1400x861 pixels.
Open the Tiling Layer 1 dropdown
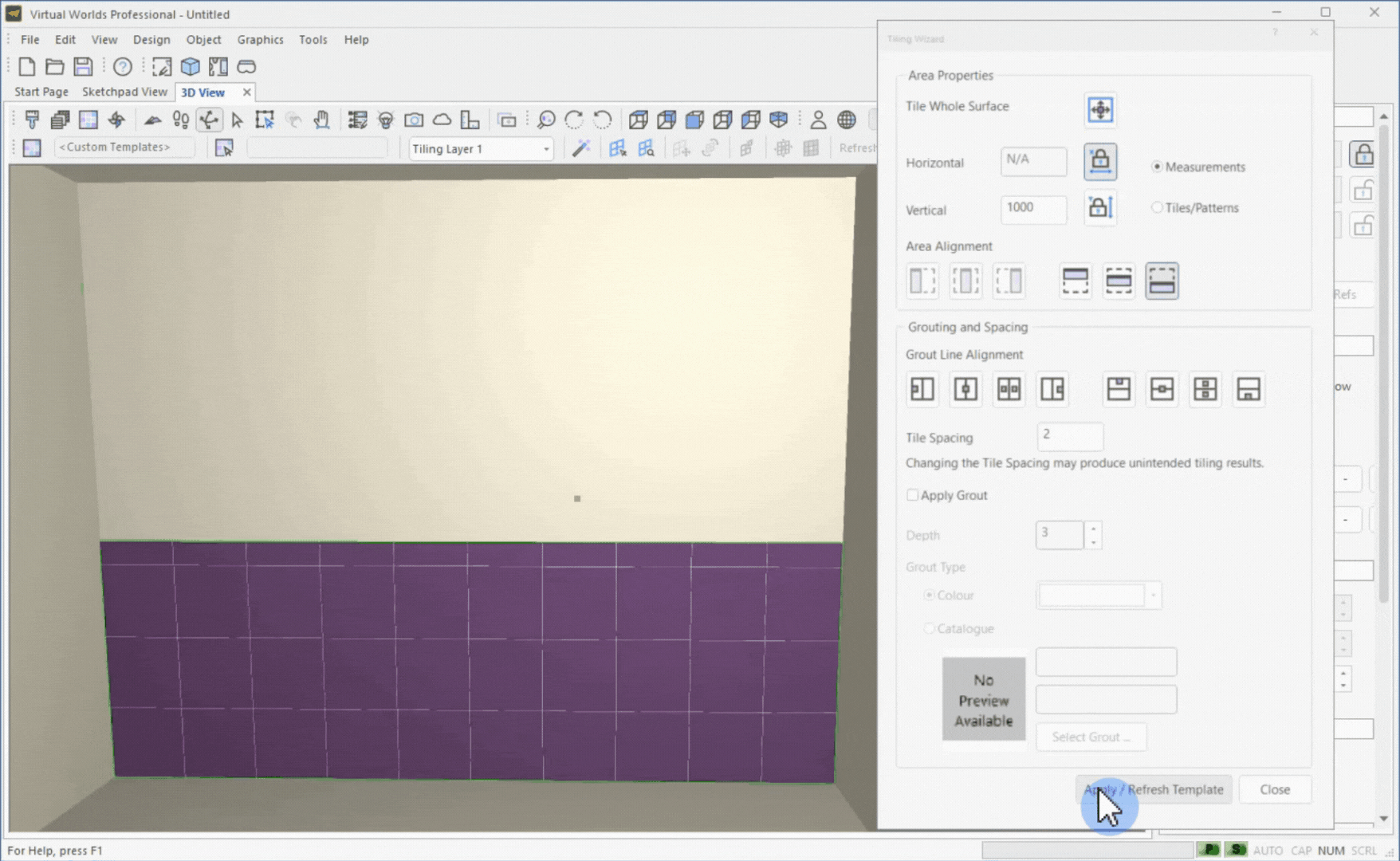pyautogui.click(x=481, y=149)
